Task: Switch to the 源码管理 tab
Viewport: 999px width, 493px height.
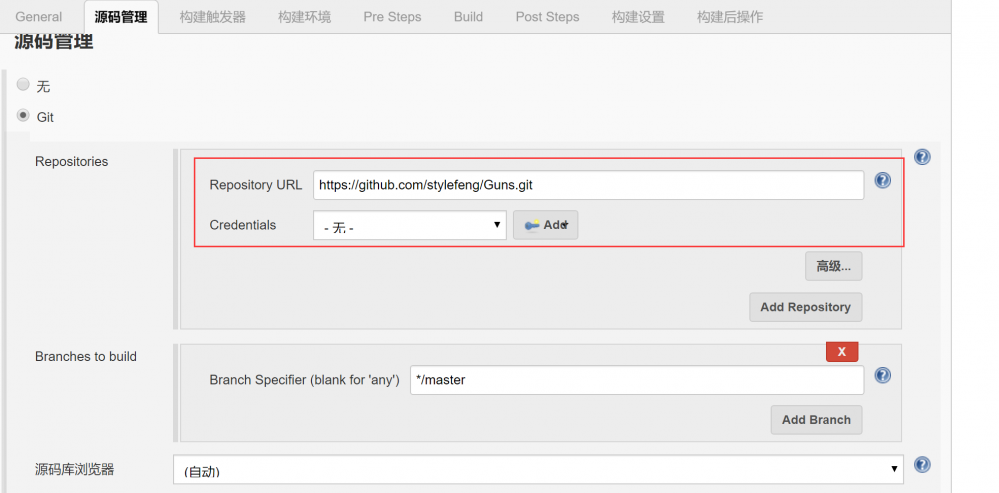Action: click(x=121, y=17)
